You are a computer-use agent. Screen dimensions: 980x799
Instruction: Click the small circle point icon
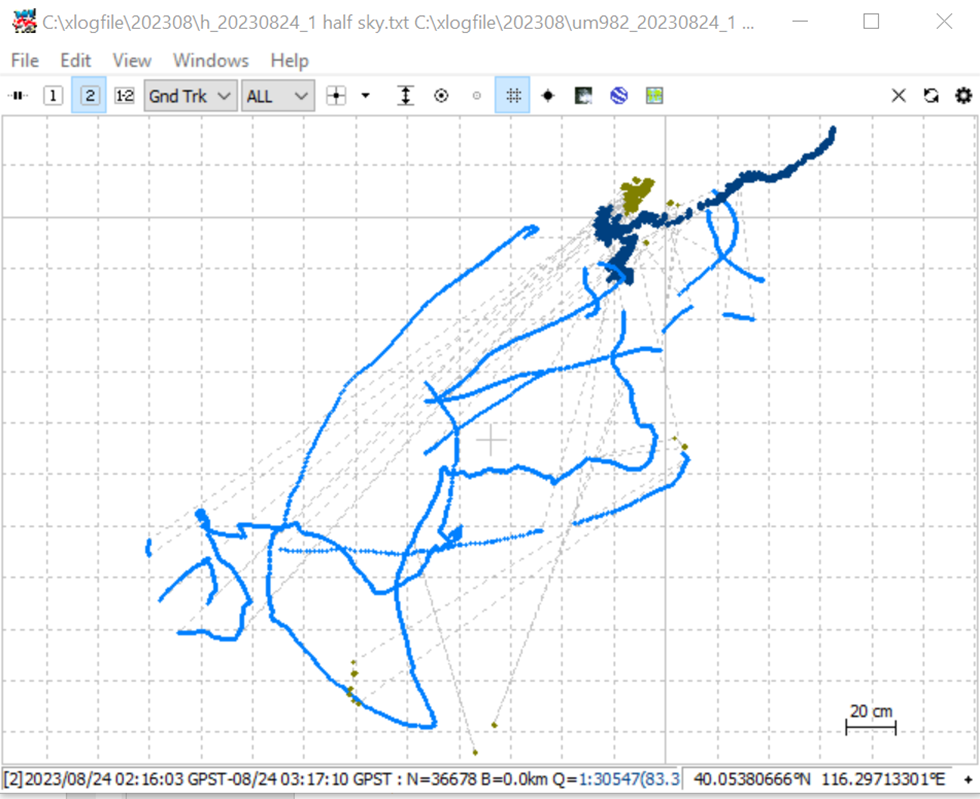pyautogui.click(x=477, y=96)
